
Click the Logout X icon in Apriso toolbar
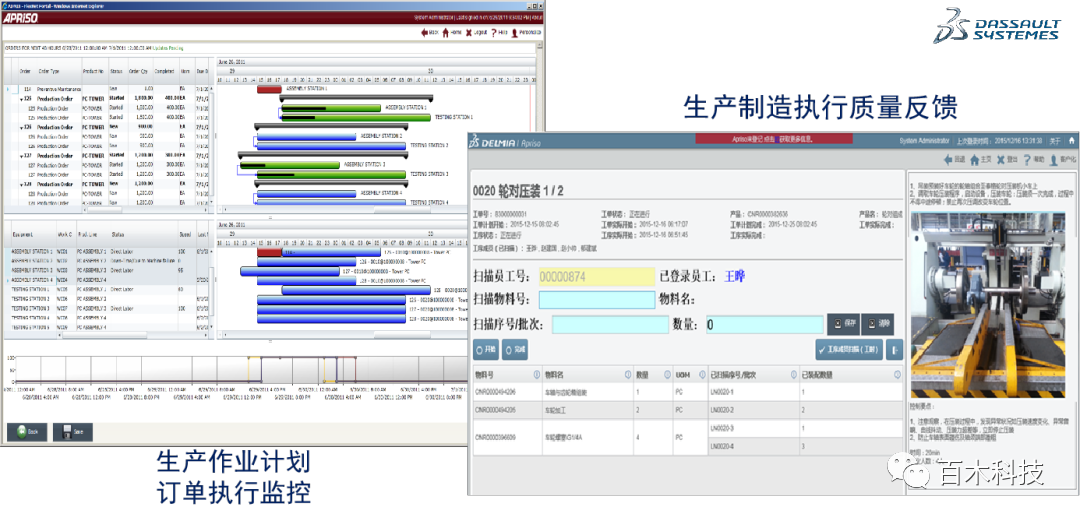(468, 33)
